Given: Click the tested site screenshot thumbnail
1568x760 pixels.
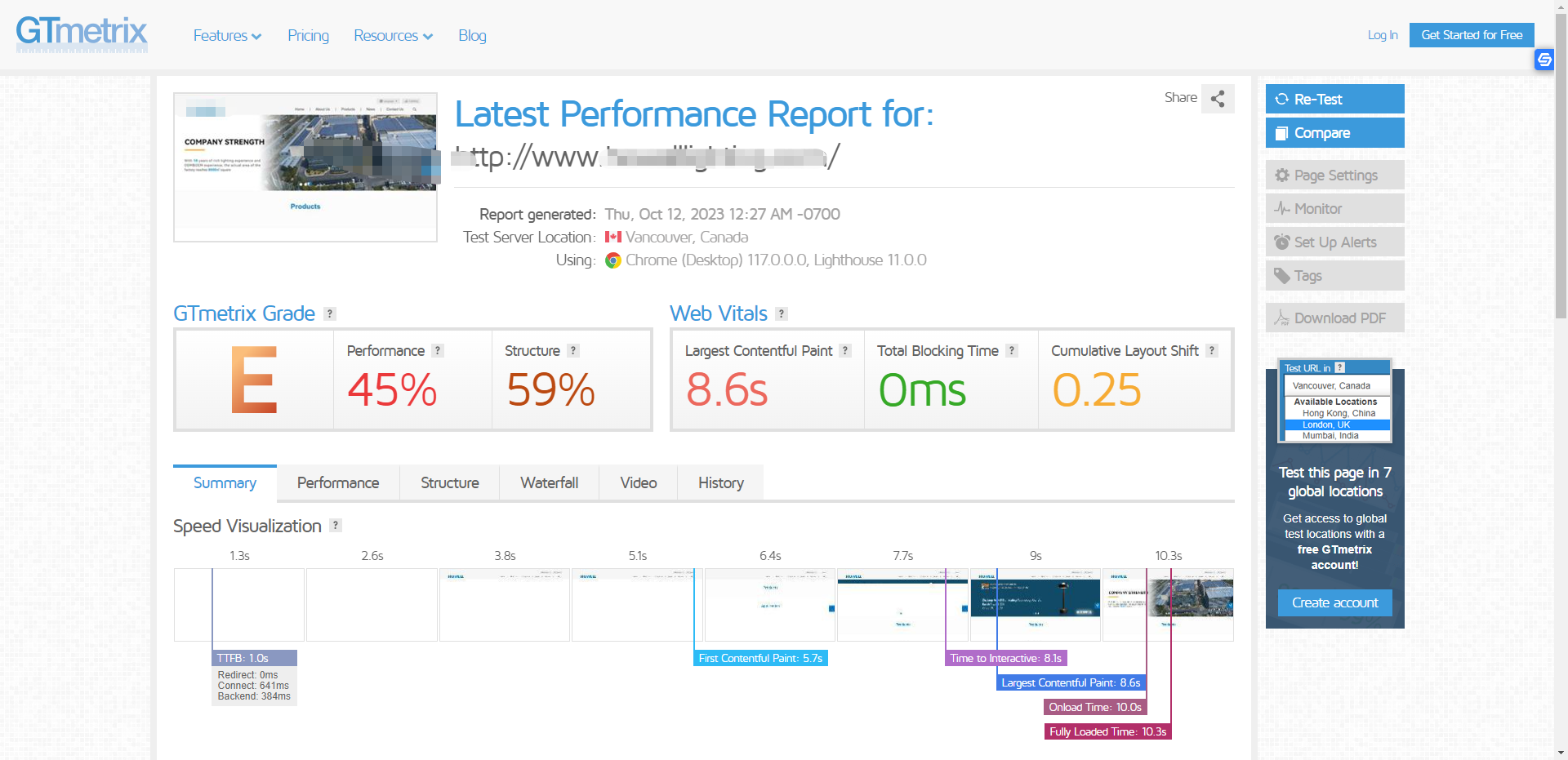Looking at the screenshot, I should [x=305, y=167].
